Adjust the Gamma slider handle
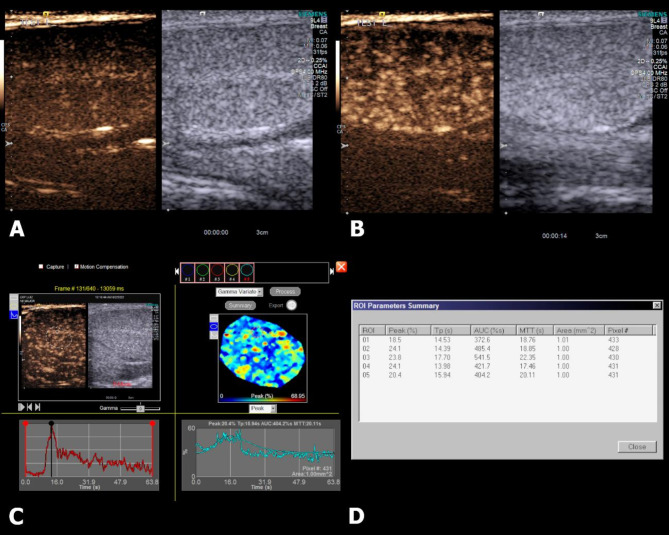This screenshot has width=669, height=535. [140, 409]
